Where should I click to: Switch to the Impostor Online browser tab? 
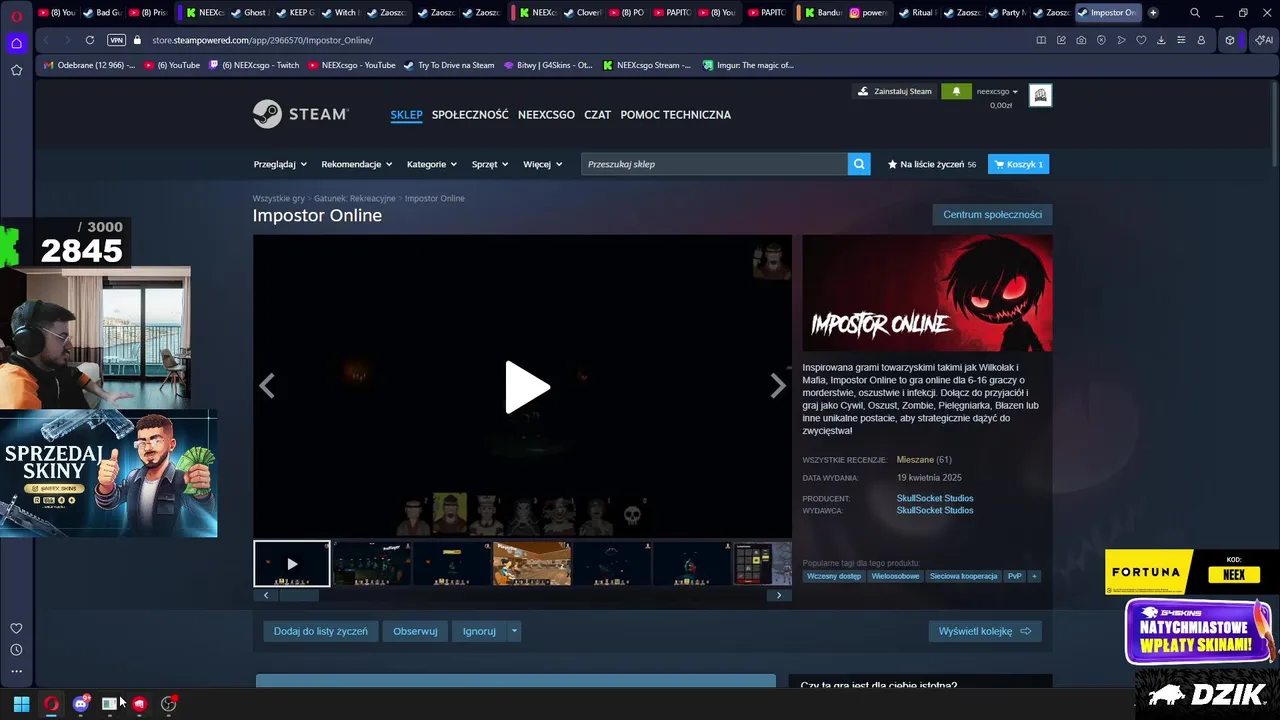(1107, 13)
